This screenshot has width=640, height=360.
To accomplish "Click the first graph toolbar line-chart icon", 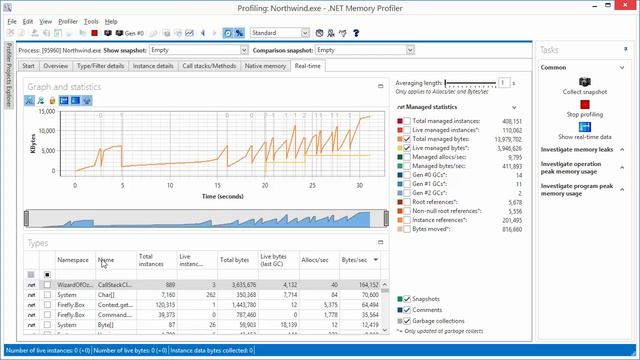I will (29, 100).
